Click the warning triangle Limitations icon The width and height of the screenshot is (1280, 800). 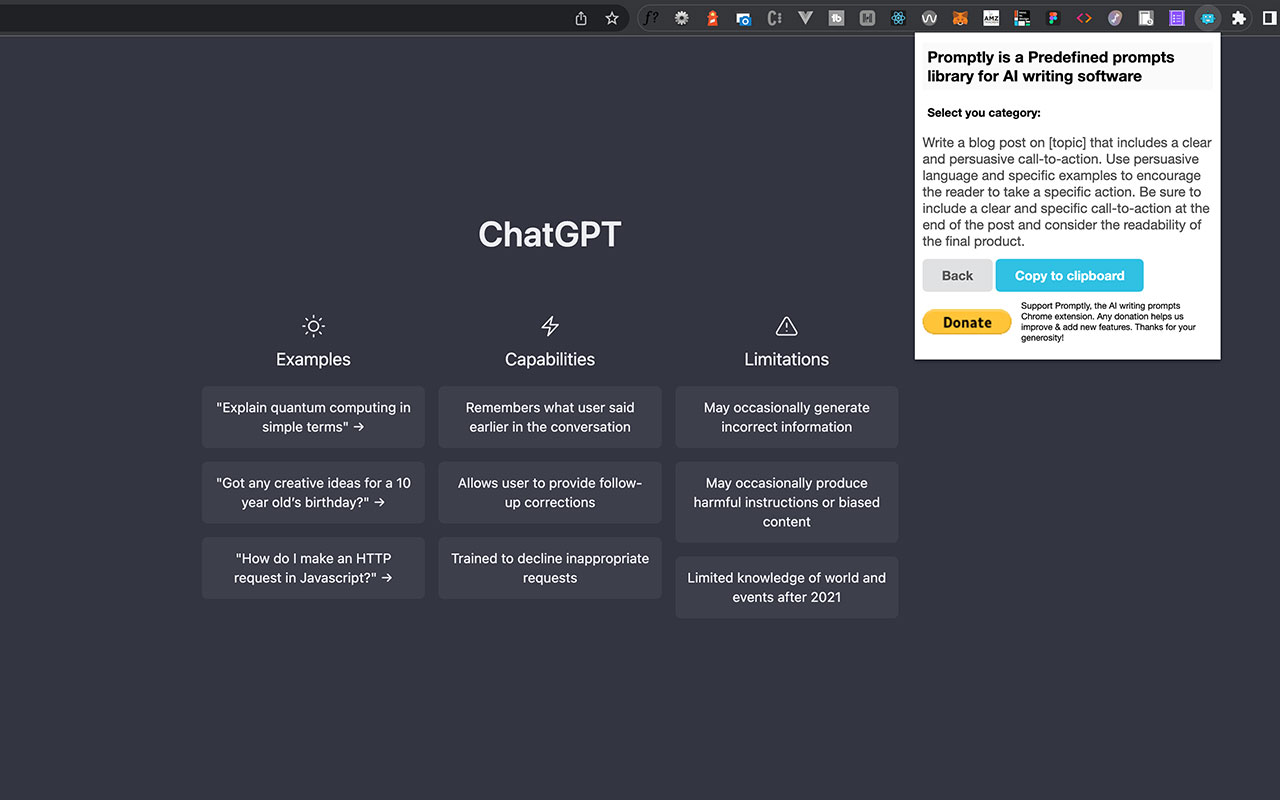[x=787, y=326]
